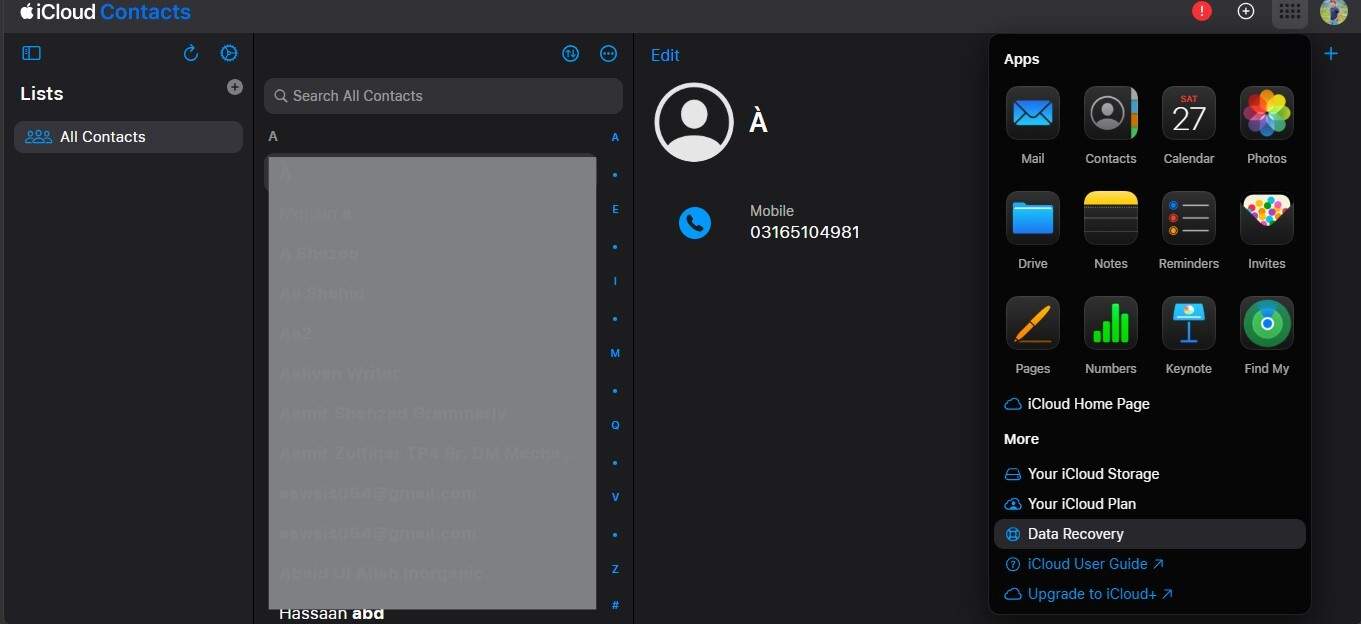1361x624 pixels.
Task: Click the Edit contact button
Action: pyautogui.click(x=665, y=55)
